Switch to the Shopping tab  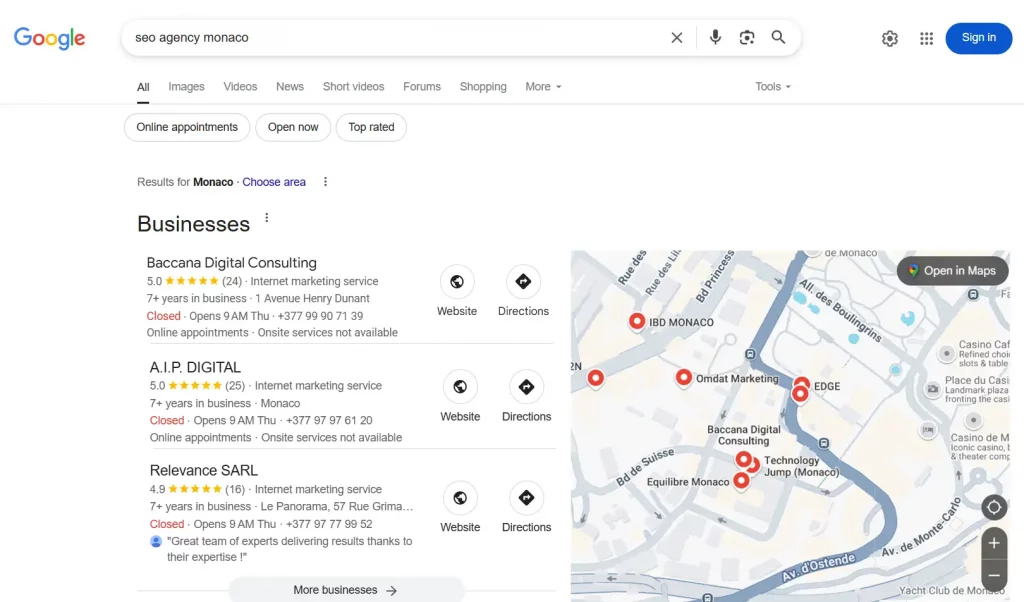click(x=483, y=86)
